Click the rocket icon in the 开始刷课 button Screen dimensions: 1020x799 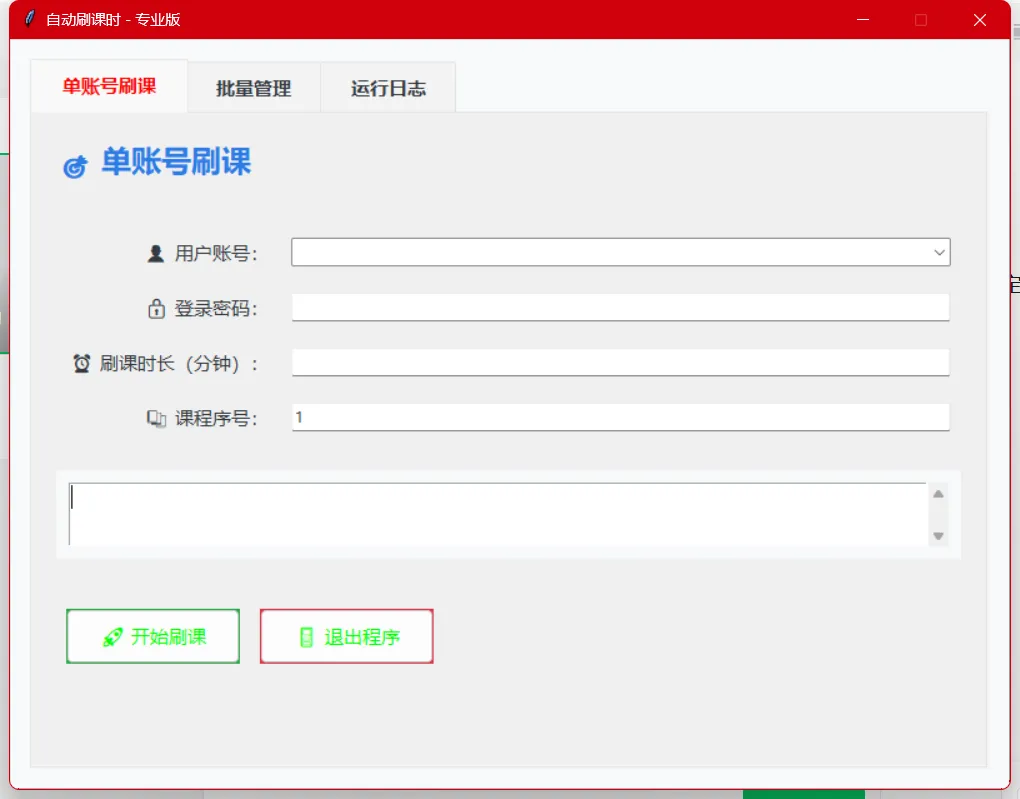[x=113, y=637]
